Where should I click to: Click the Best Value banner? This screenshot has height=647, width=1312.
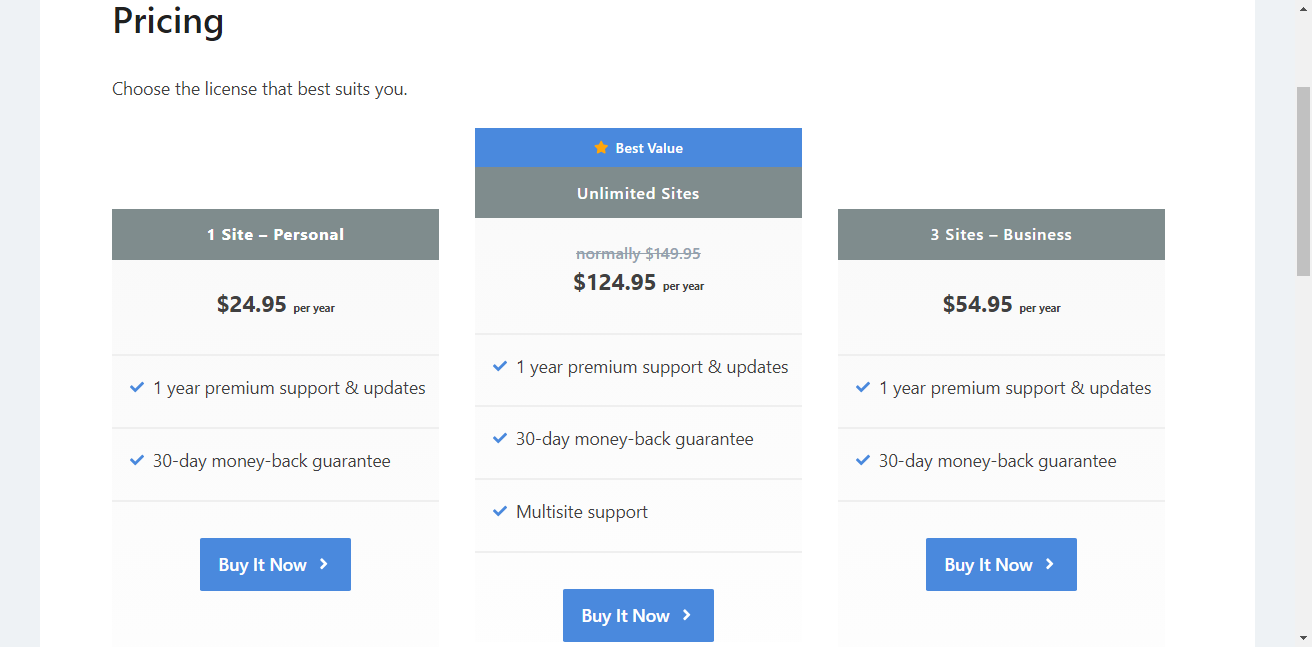(638, 147)
